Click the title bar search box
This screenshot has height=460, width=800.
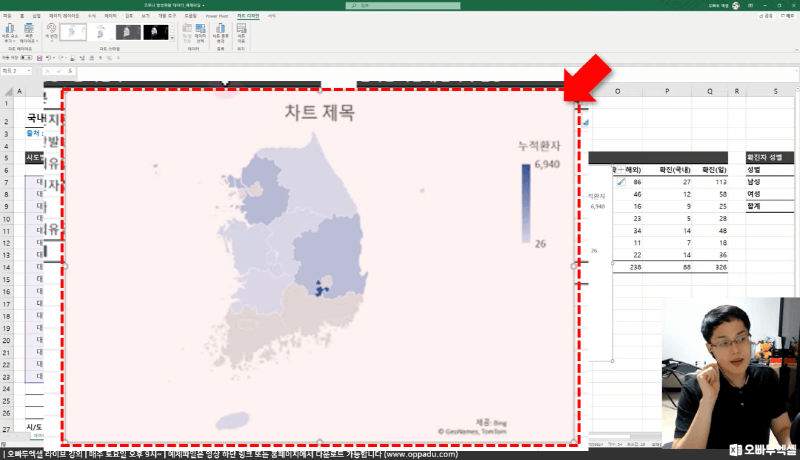coord(403,6)
